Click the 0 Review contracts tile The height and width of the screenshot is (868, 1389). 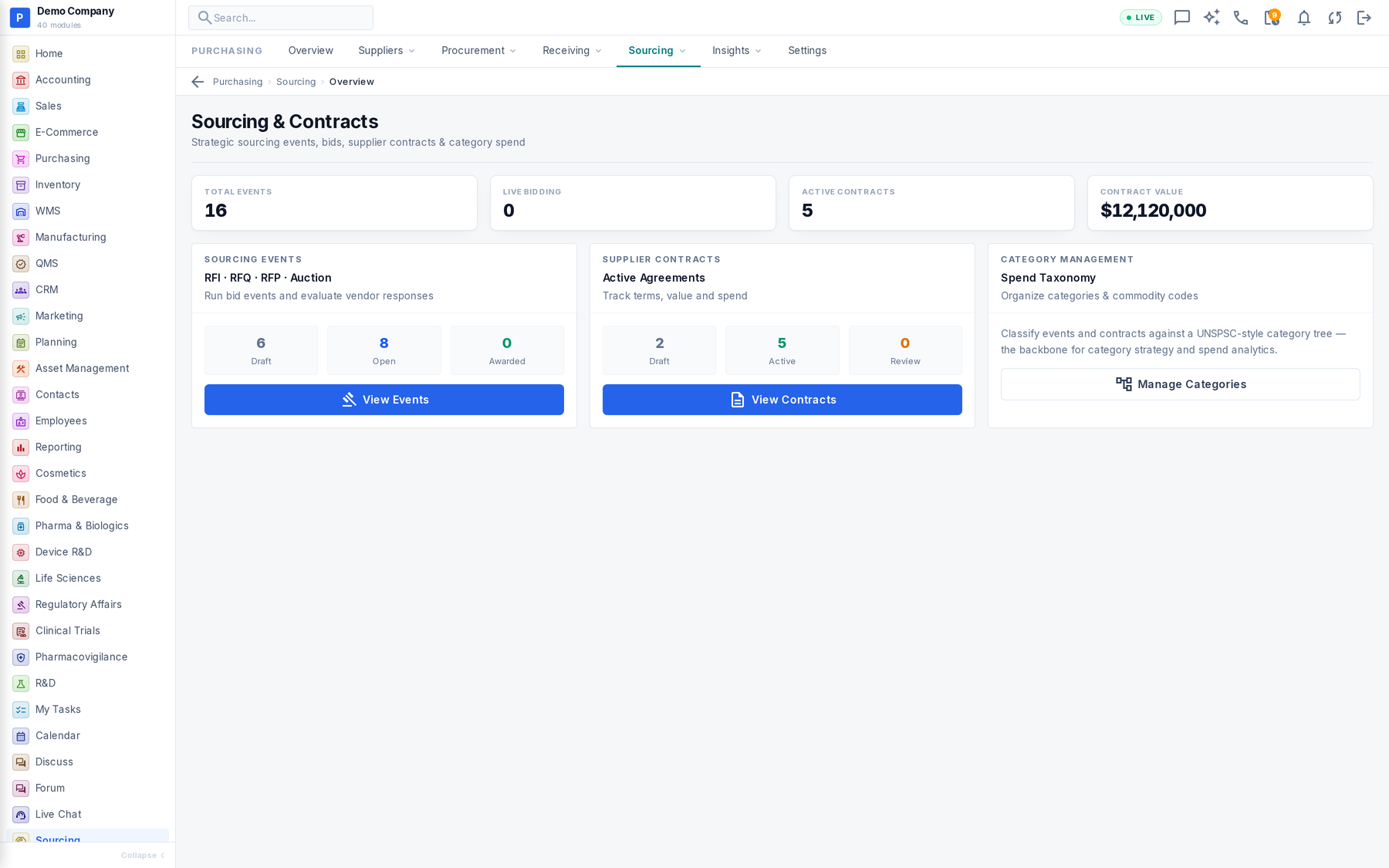click(x=905, y=350)
